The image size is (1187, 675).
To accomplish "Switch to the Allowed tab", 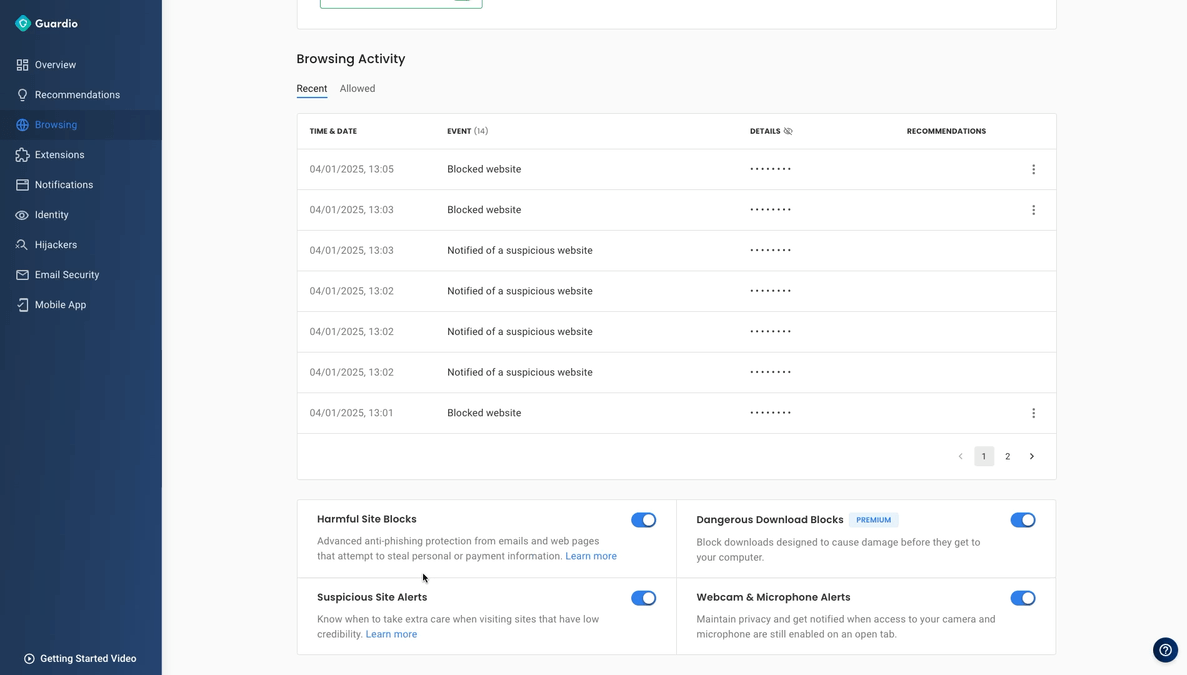I will click(x=357, y=88).
